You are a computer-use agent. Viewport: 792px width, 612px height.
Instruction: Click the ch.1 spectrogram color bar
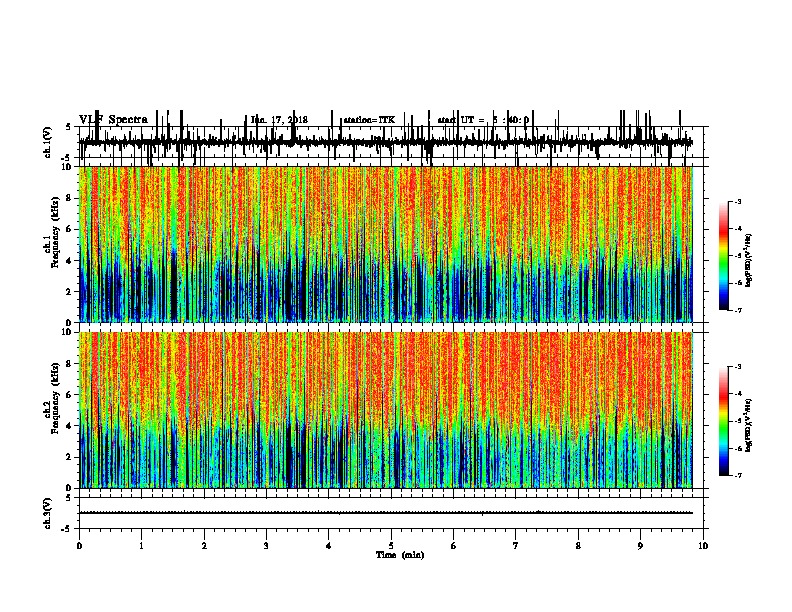point(723,255)
